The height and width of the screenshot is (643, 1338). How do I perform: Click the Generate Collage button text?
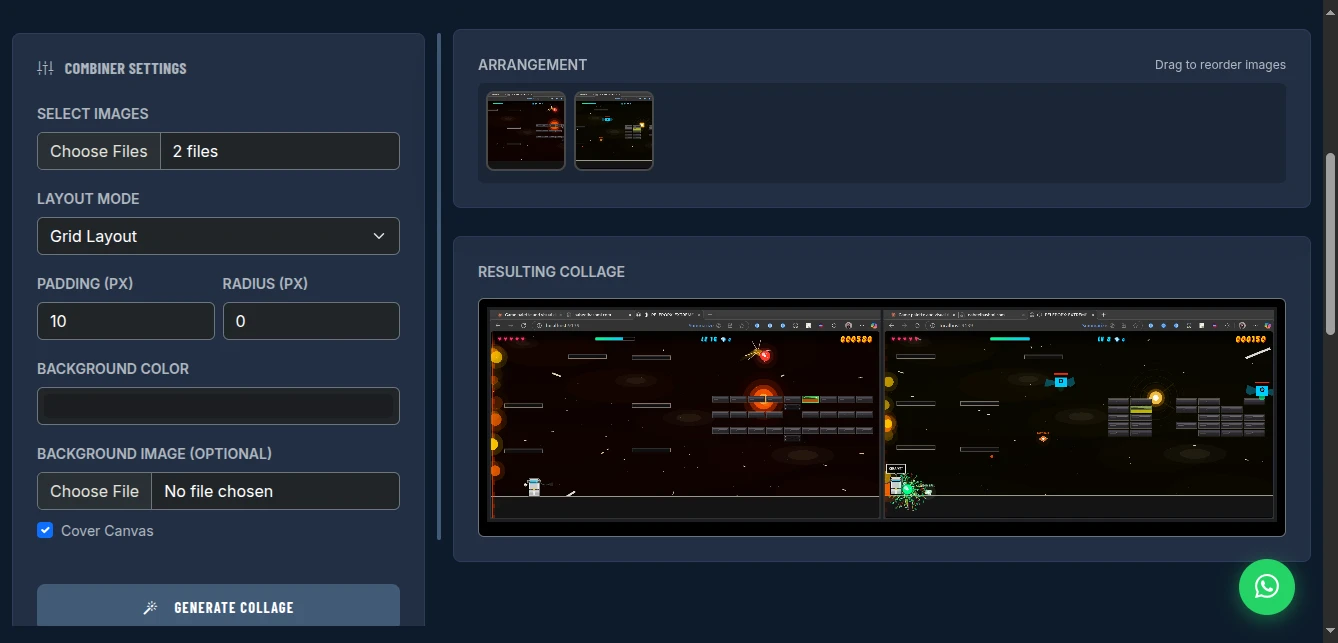pyautogui.click(x=233, y=607)
